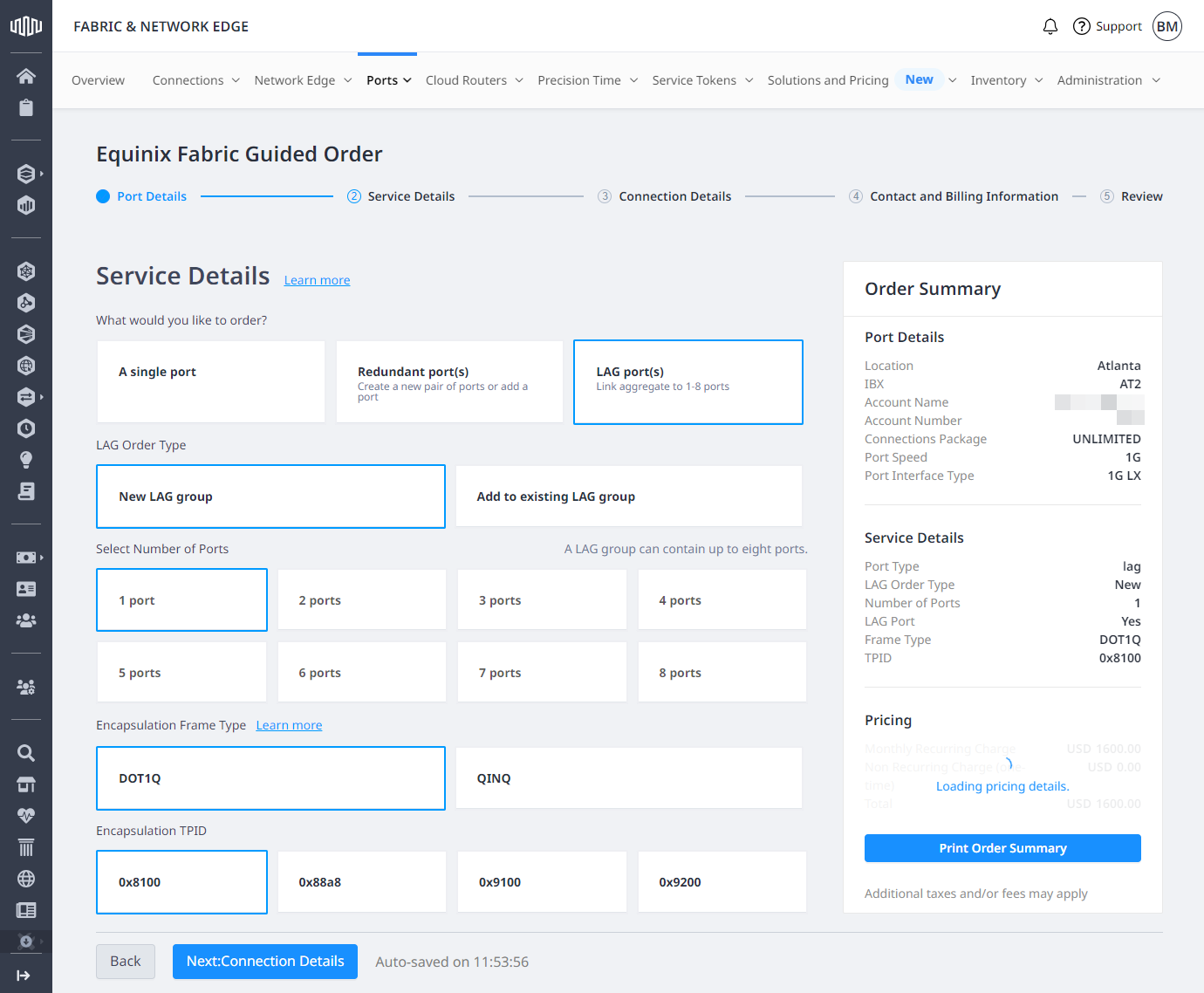Go to step 2 Service Details
This screenshot has width=1204, height=993.
(400, 196)
